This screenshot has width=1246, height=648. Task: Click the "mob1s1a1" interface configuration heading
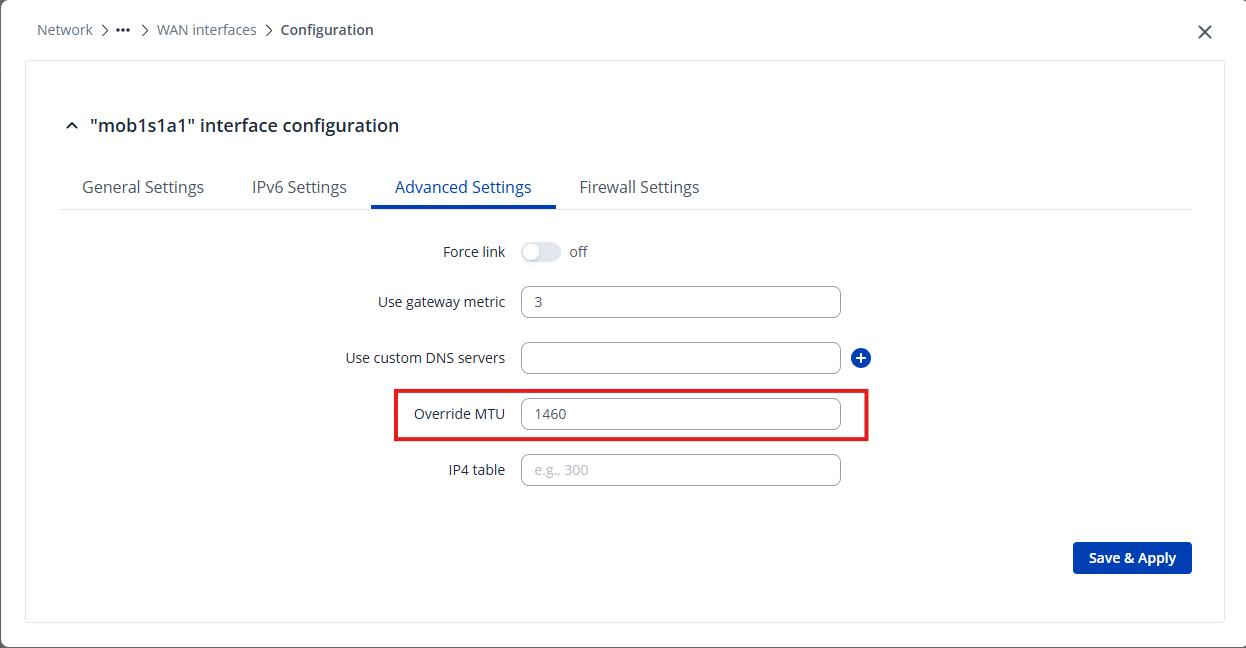pyautogui.click(x=244, y=126)
